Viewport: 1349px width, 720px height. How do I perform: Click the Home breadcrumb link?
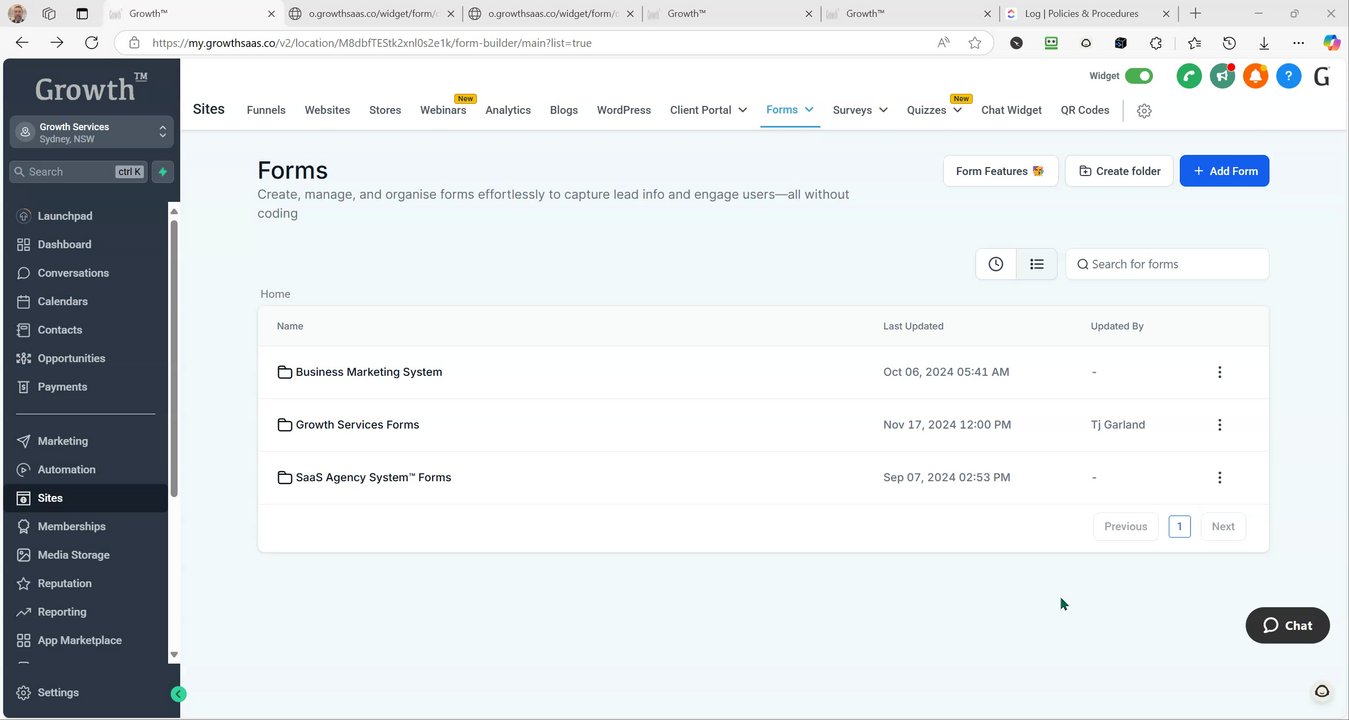[275, 294]
